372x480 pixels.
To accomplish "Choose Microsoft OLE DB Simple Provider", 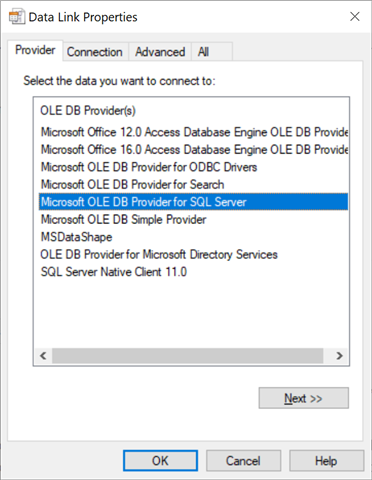I will click(194, 219).
